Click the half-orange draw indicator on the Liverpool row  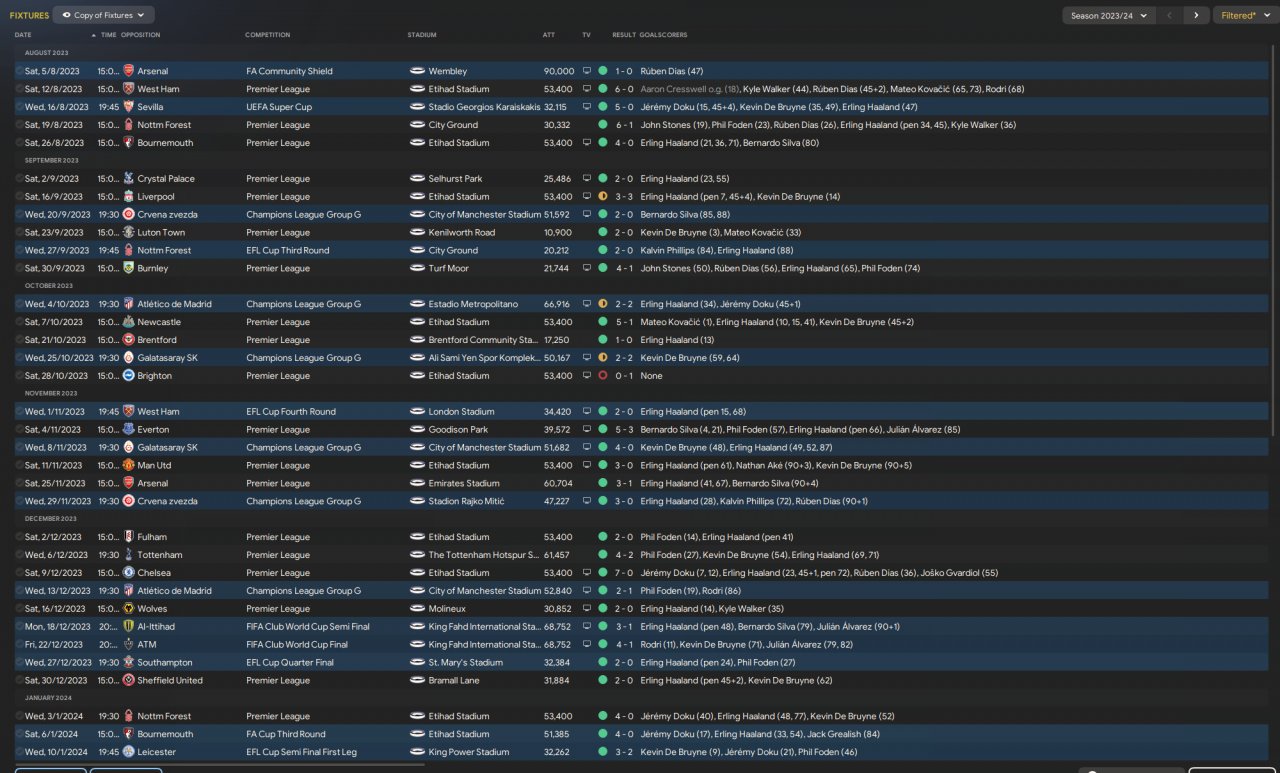[x=602, y=197]
